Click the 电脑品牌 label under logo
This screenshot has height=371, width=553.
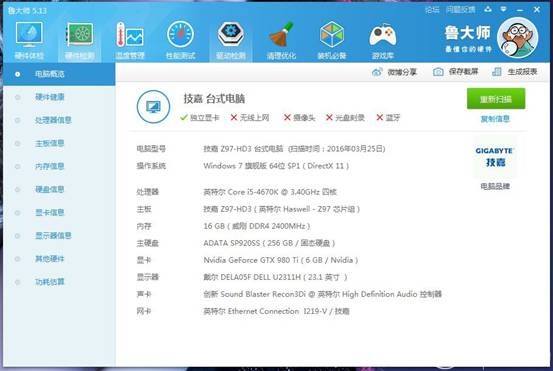tap(495, 186)
